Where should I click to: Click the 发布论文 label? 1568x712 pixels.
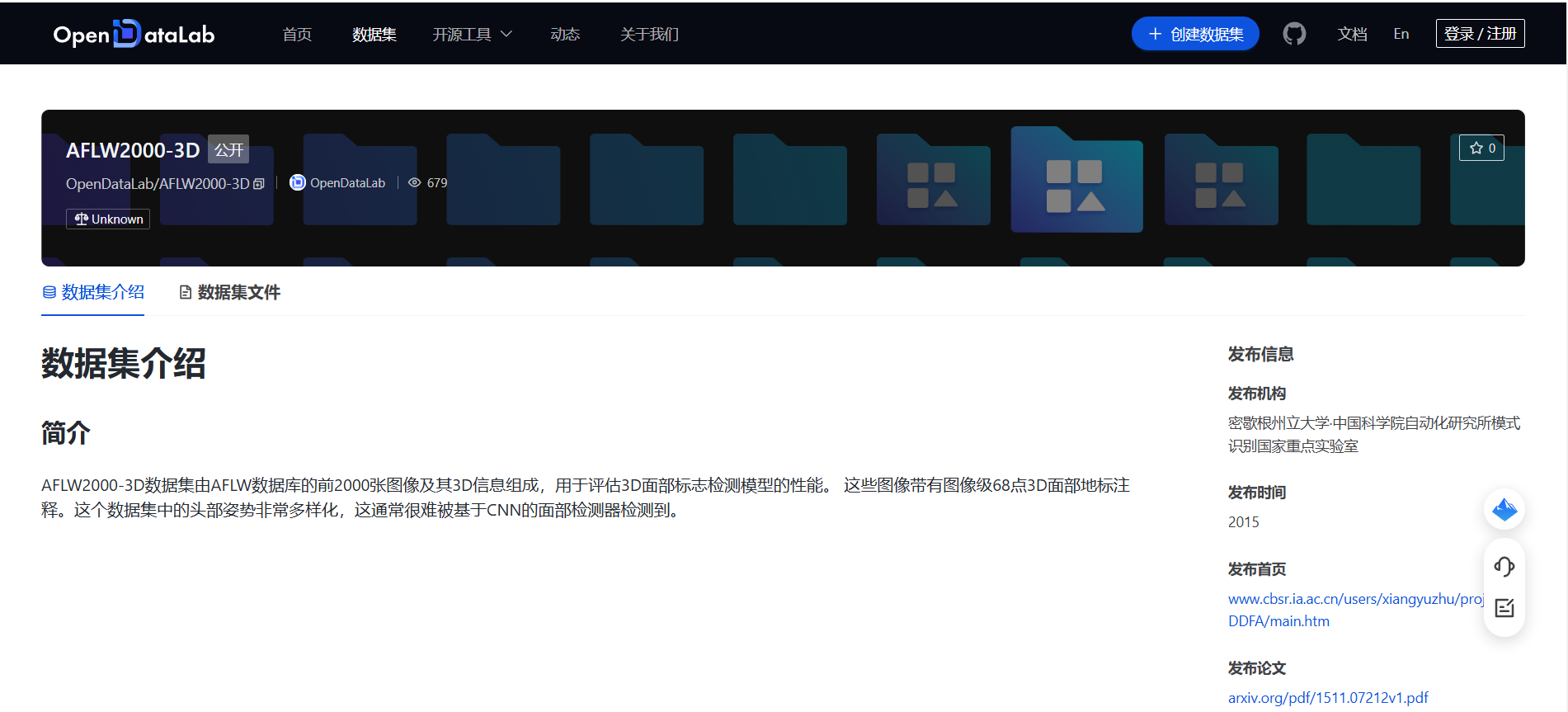(1257, 668)
